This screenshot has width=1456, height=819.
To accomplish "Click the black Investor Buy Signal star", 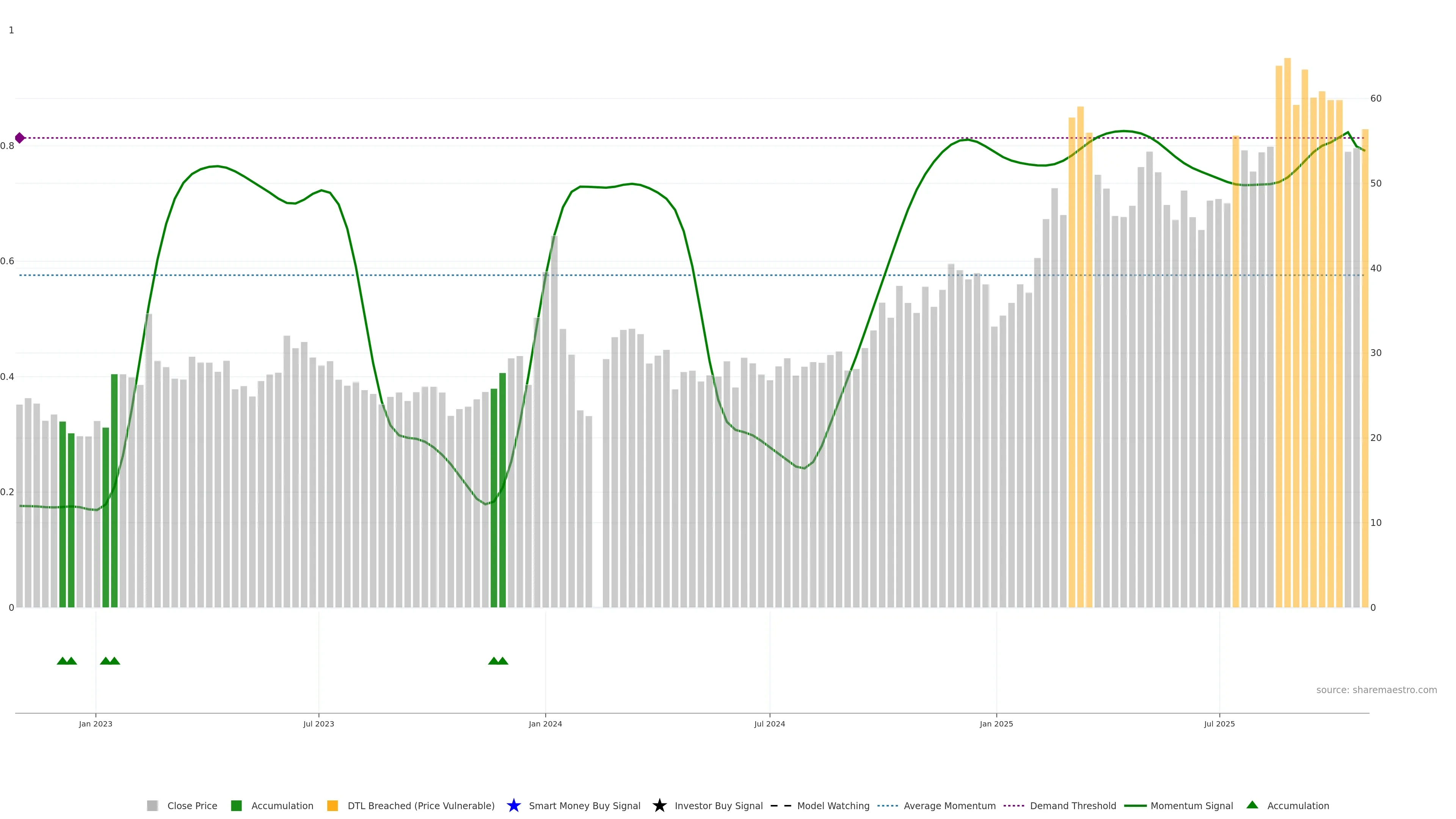I will 659,805.
